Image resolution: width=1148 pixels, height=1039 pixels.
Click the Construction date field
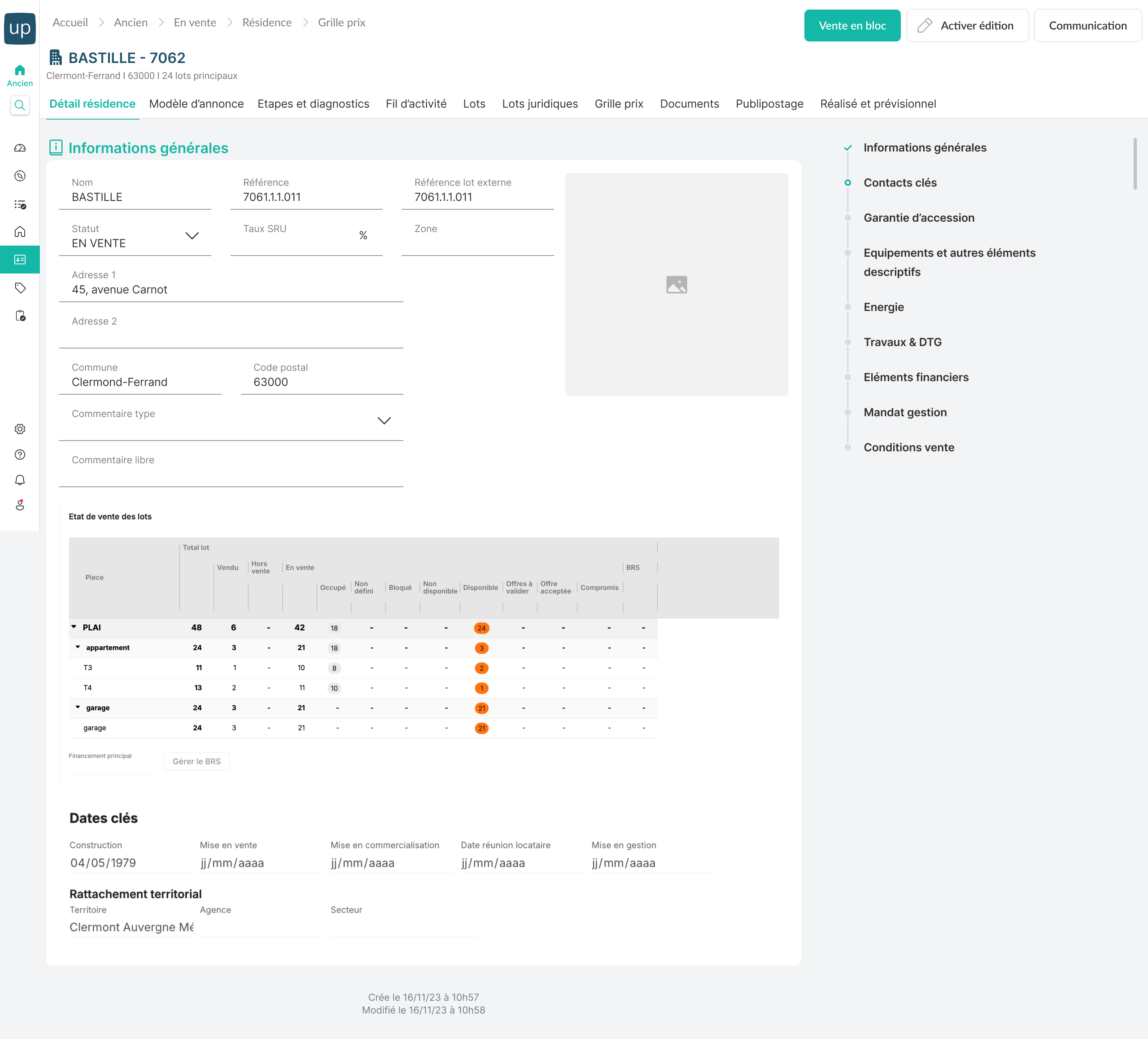click(x=130, y=863)
